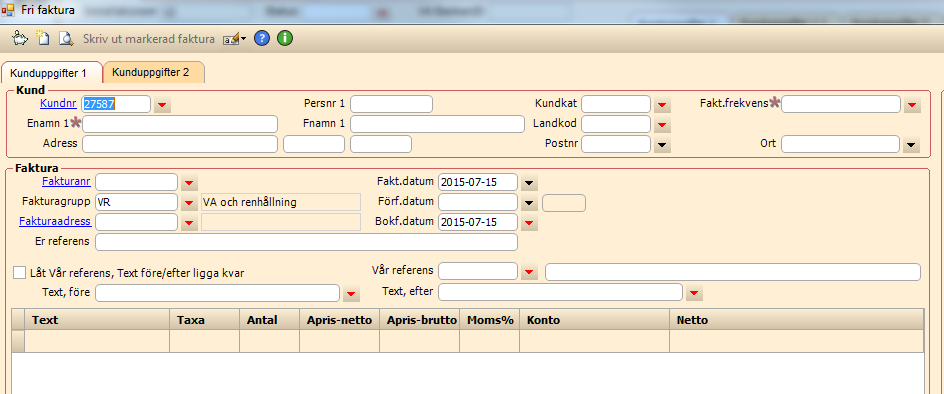This screenshot has height=394, width=944.
Task: Click the Antal column header
Action: point(270,320)
